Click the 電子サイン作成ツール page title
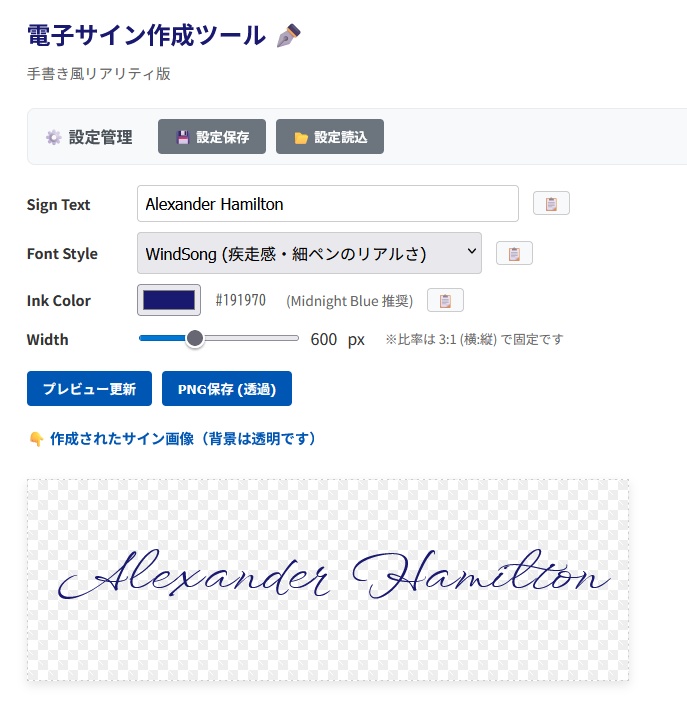The image size is (687, 719). click(147, 36)
